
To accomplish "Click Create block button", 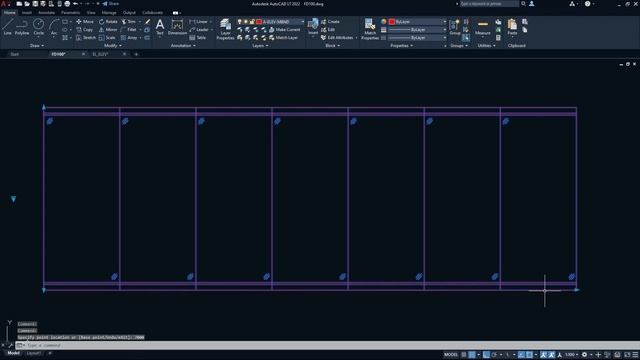I will click(x=330, y=22).
